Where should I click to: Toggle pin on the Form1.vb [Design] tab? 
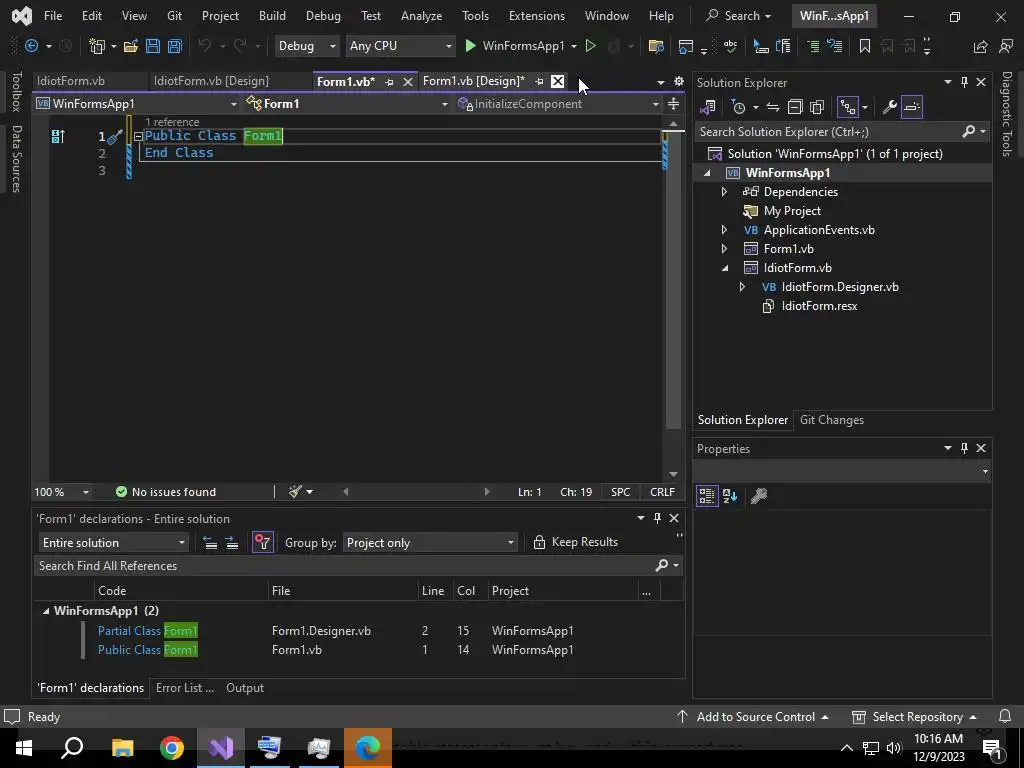[539, 81]
